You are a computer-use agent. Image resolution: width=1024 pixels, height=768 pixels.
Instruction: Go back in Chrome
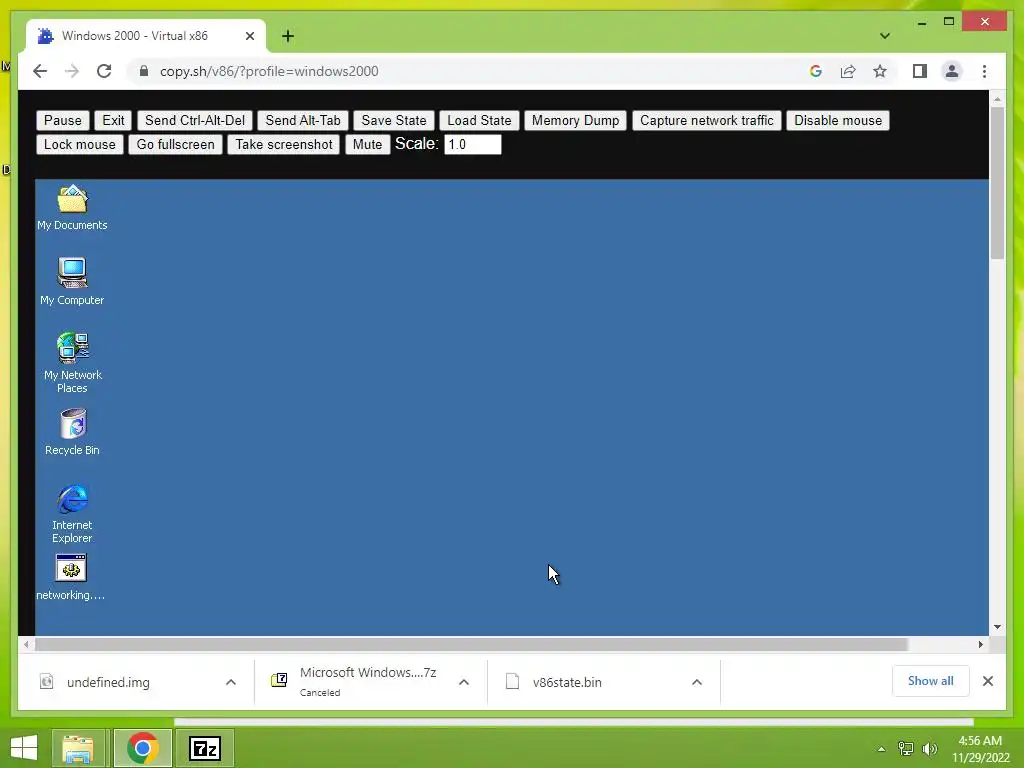pyautogui.click(x=40, y=71)
